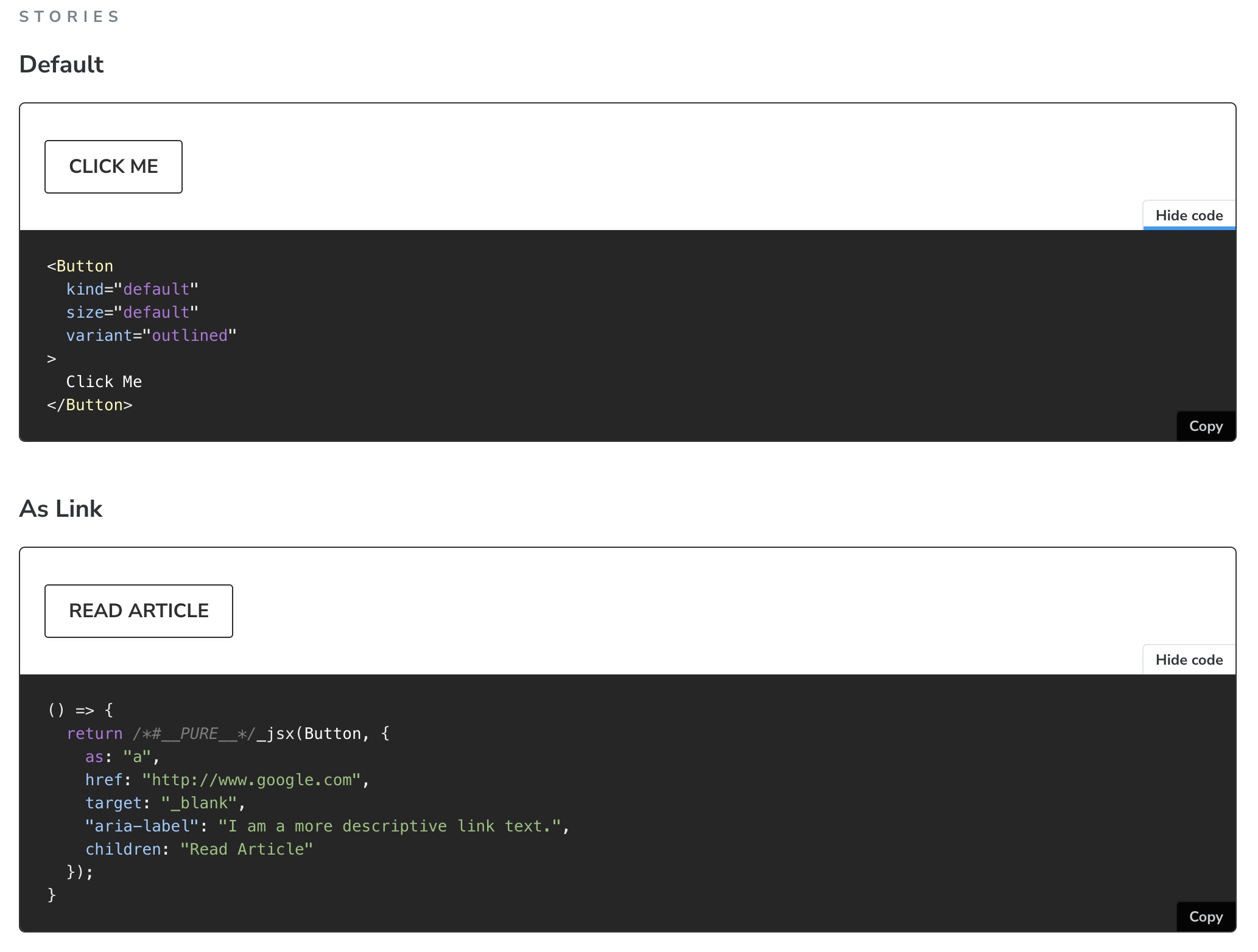Click the target "_blank" code line
This screenshot has width=1258, height=952.
pos(165,803)
